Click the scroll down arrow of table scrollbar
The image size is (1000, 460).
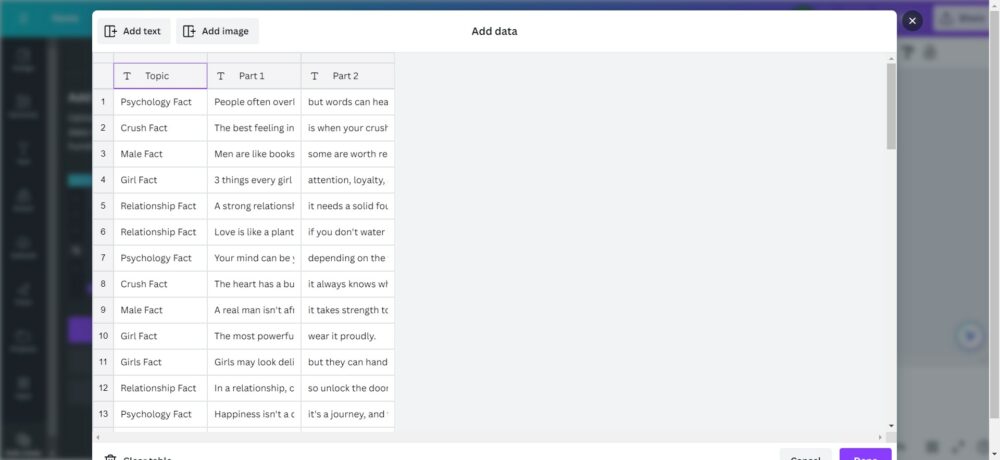point(891,426)
